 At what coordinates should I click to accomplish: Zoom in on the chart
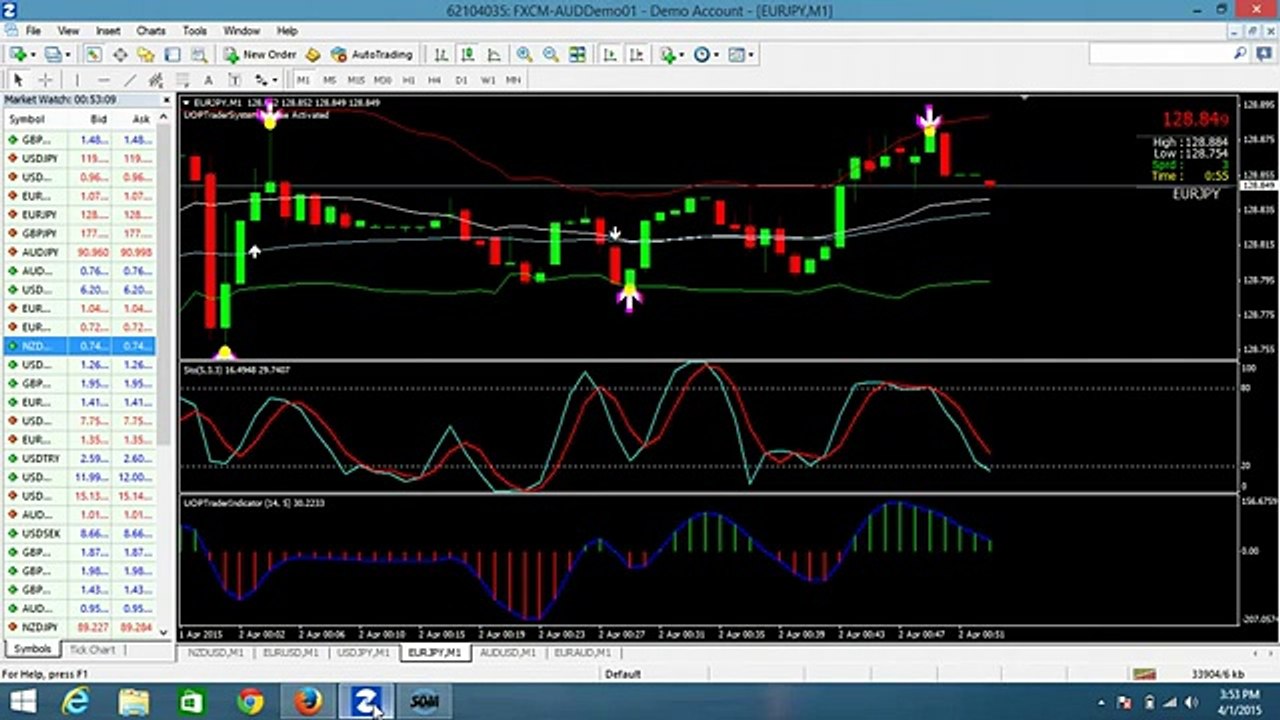524,54
